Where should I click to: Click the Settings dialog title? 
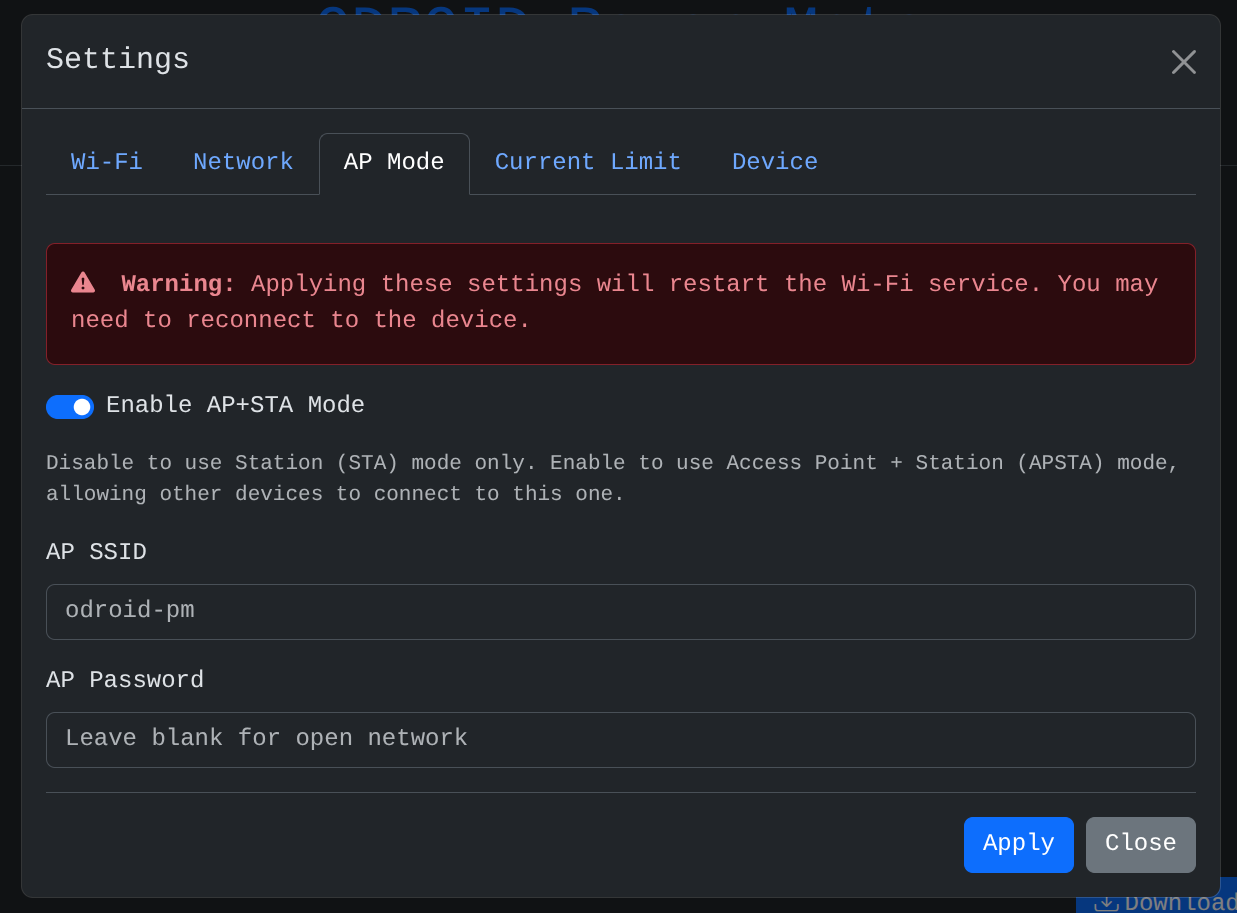pos(118,60)
